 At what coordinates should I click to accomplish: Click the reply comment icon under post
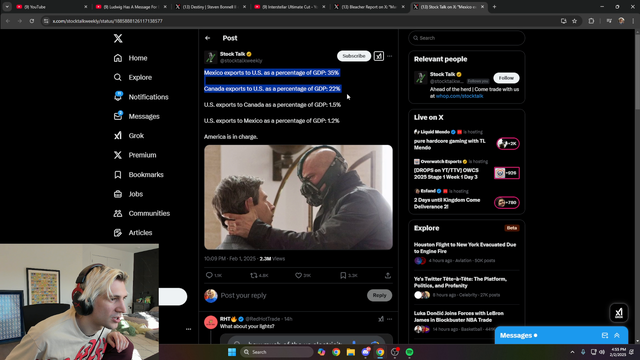tap(209, 276)
